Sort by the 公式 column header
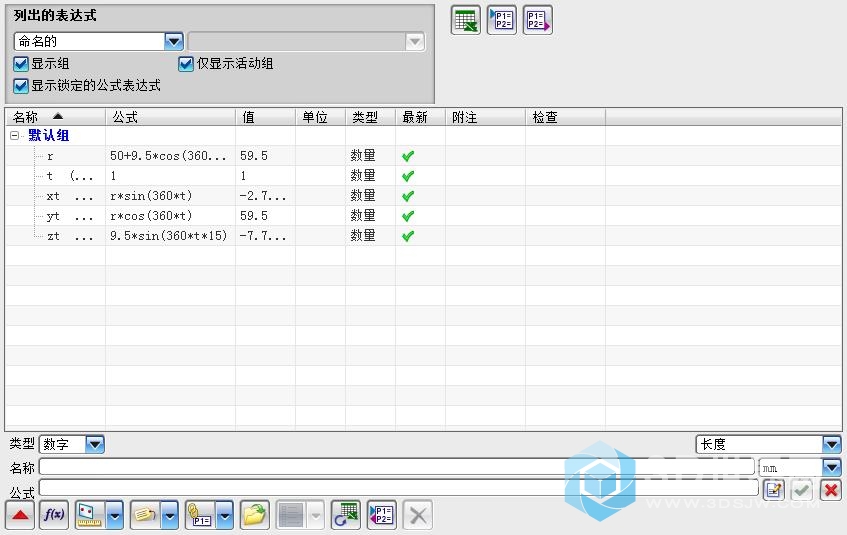Screen dimensions: 847x535 coord(171,117)
